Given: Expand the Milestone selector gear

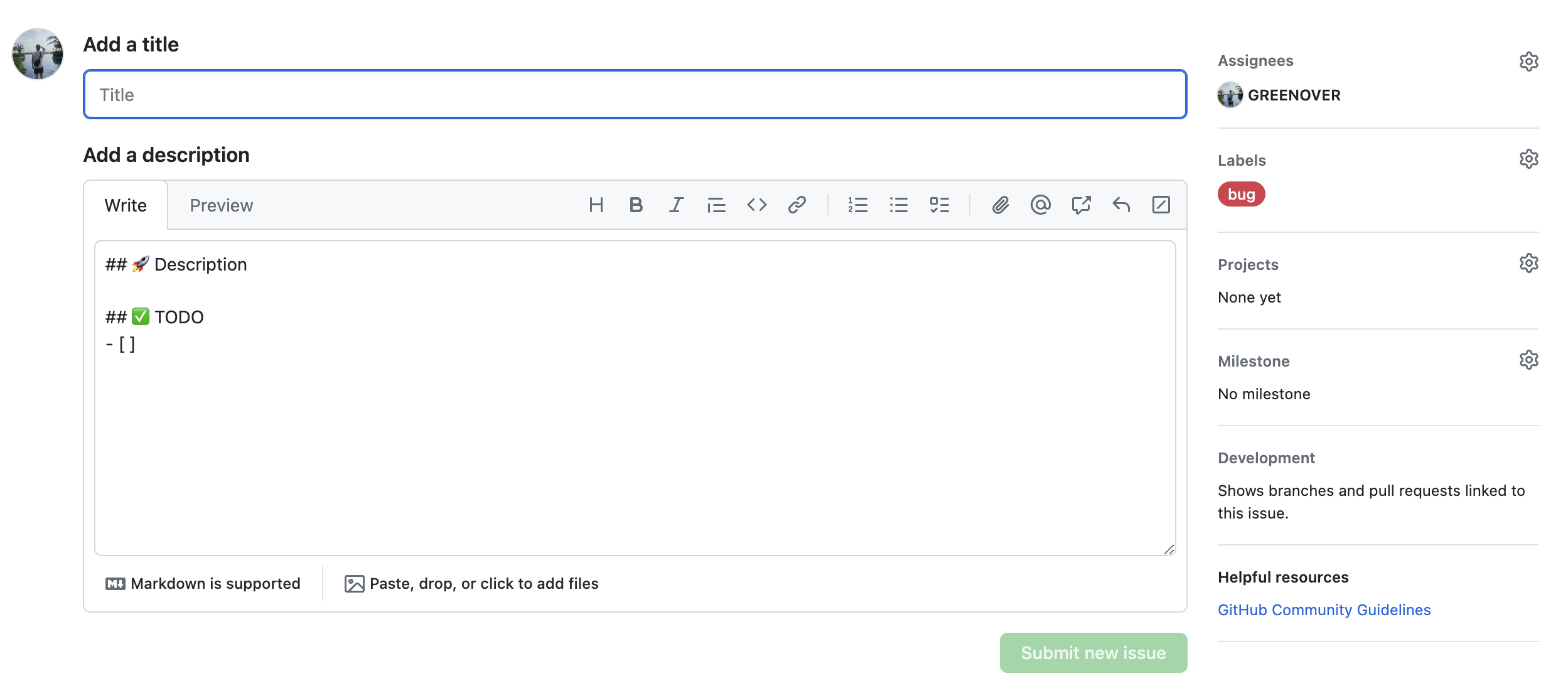Looking at the screenshot, I should [x=1528, y=360].
